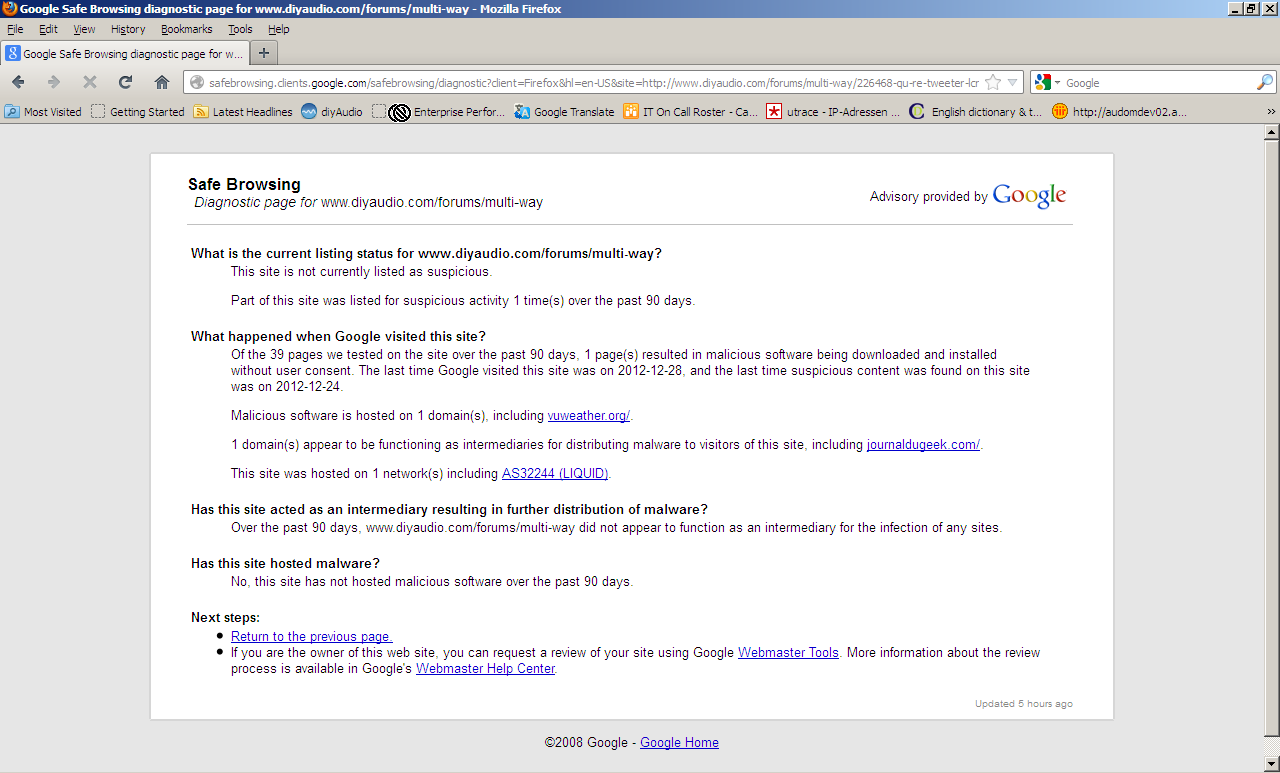Image resolution: width=1280 pixels, height=773 pixels.
Task: Open the Tools menu
Action: pyautogui.click(x=240, y=29)
